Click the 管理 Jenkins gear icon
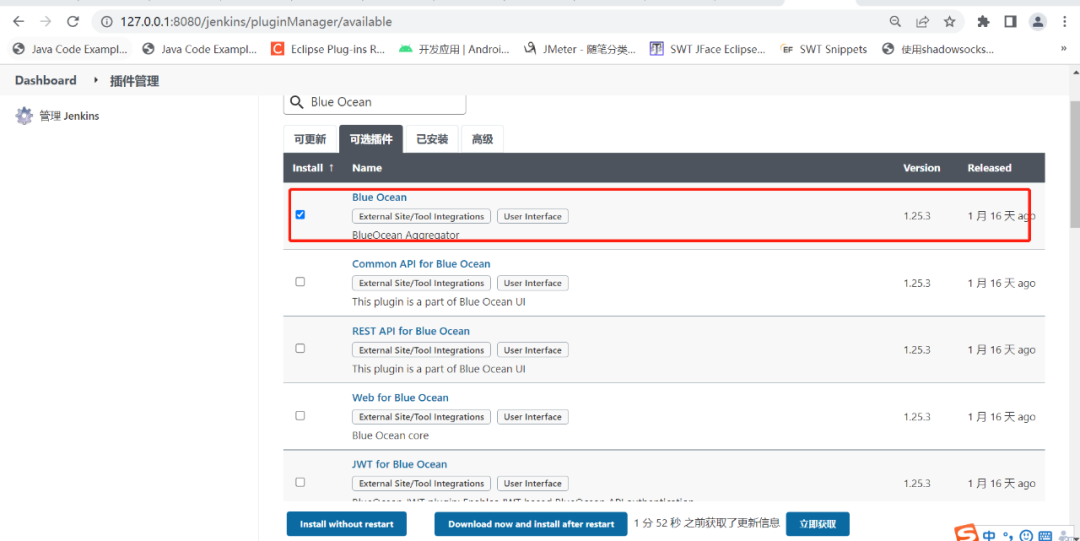 [x=24, y=116]
